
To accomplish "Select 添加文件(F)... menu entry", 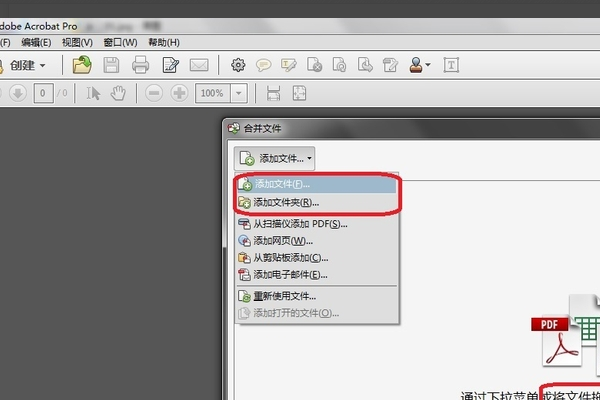I will click(316, 184).
